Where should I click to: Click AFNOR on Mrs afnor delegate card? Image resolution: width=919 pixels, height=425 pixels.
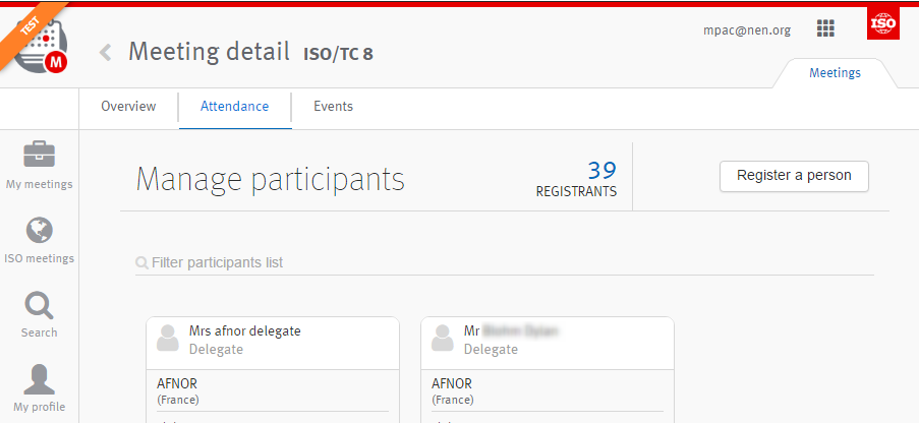point(177,384)
